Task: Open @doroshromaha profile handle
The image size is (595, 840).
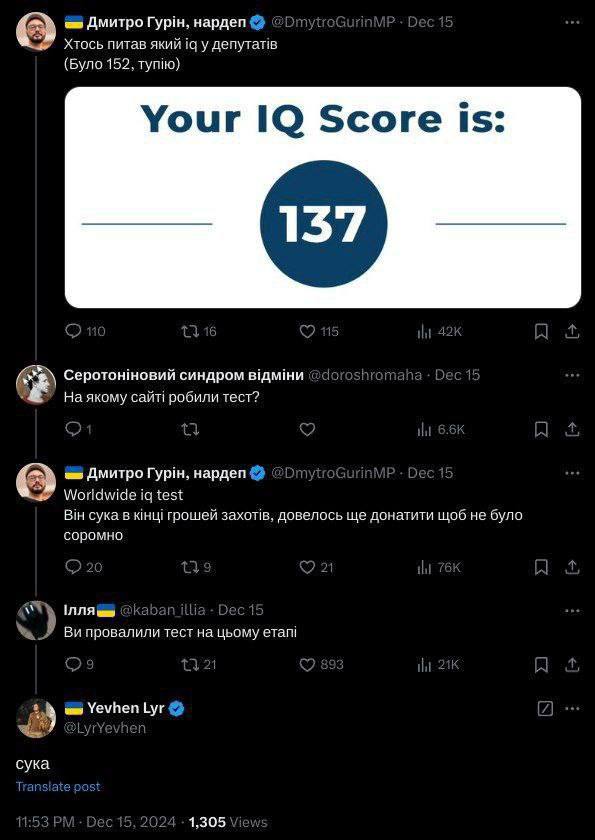Action: pyautogui.click(x=365, y=375)
